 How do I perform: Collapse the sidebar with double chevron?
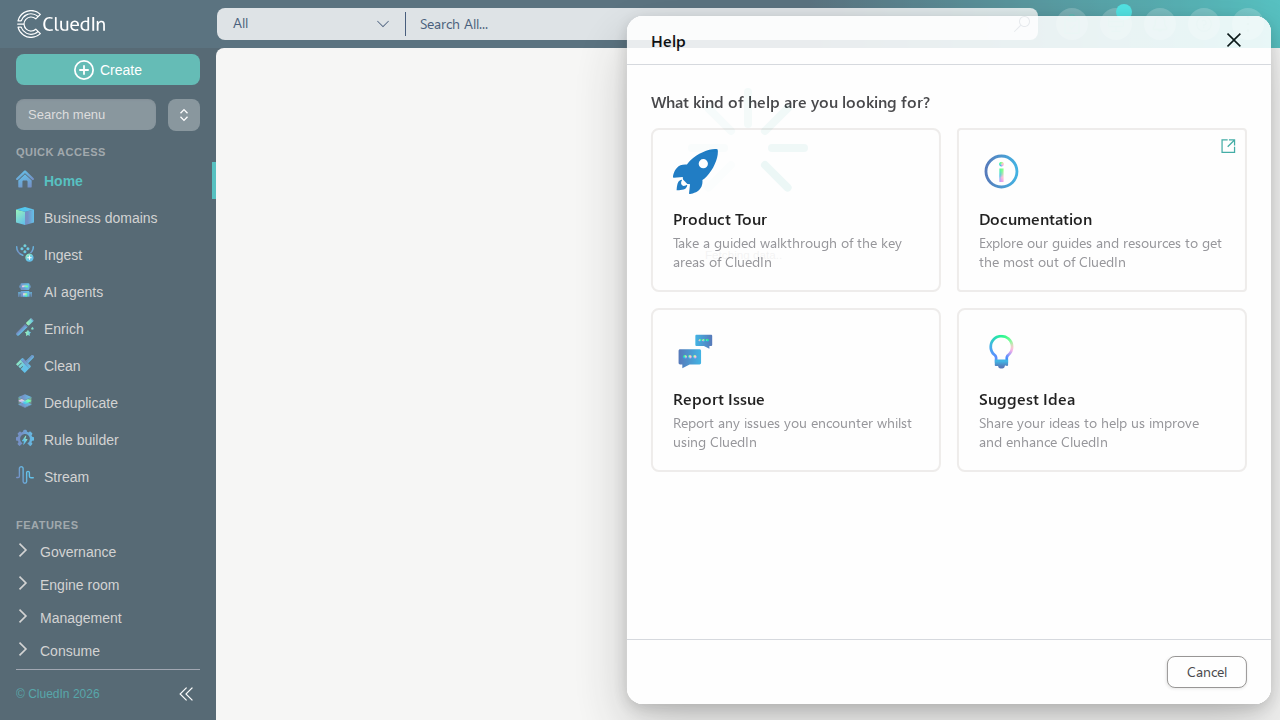pyautogui.click(x=186, y=694)
